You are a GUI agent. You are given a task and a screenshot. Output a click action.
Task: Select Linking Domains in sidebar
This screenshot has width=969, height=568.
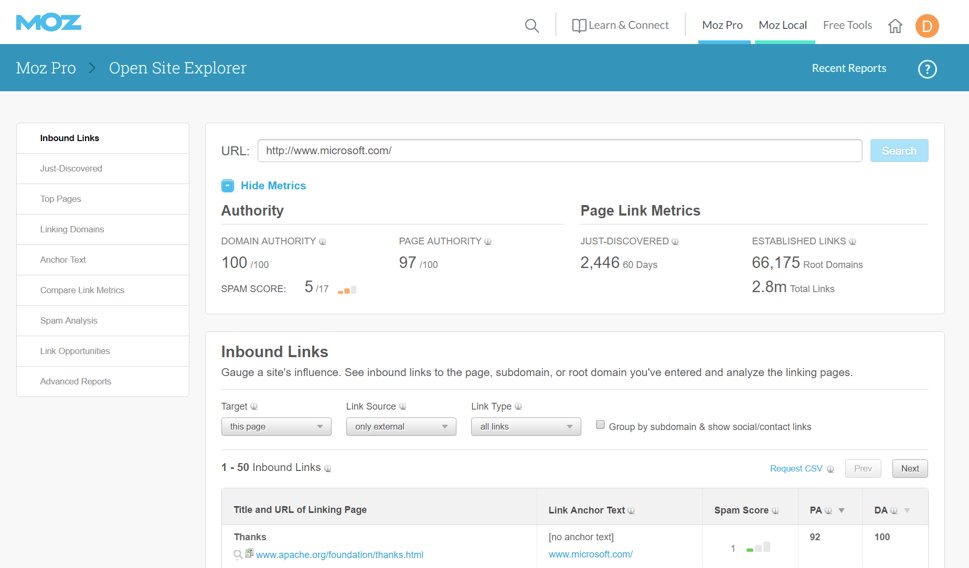pyautogui.click(x=103, y=229)
